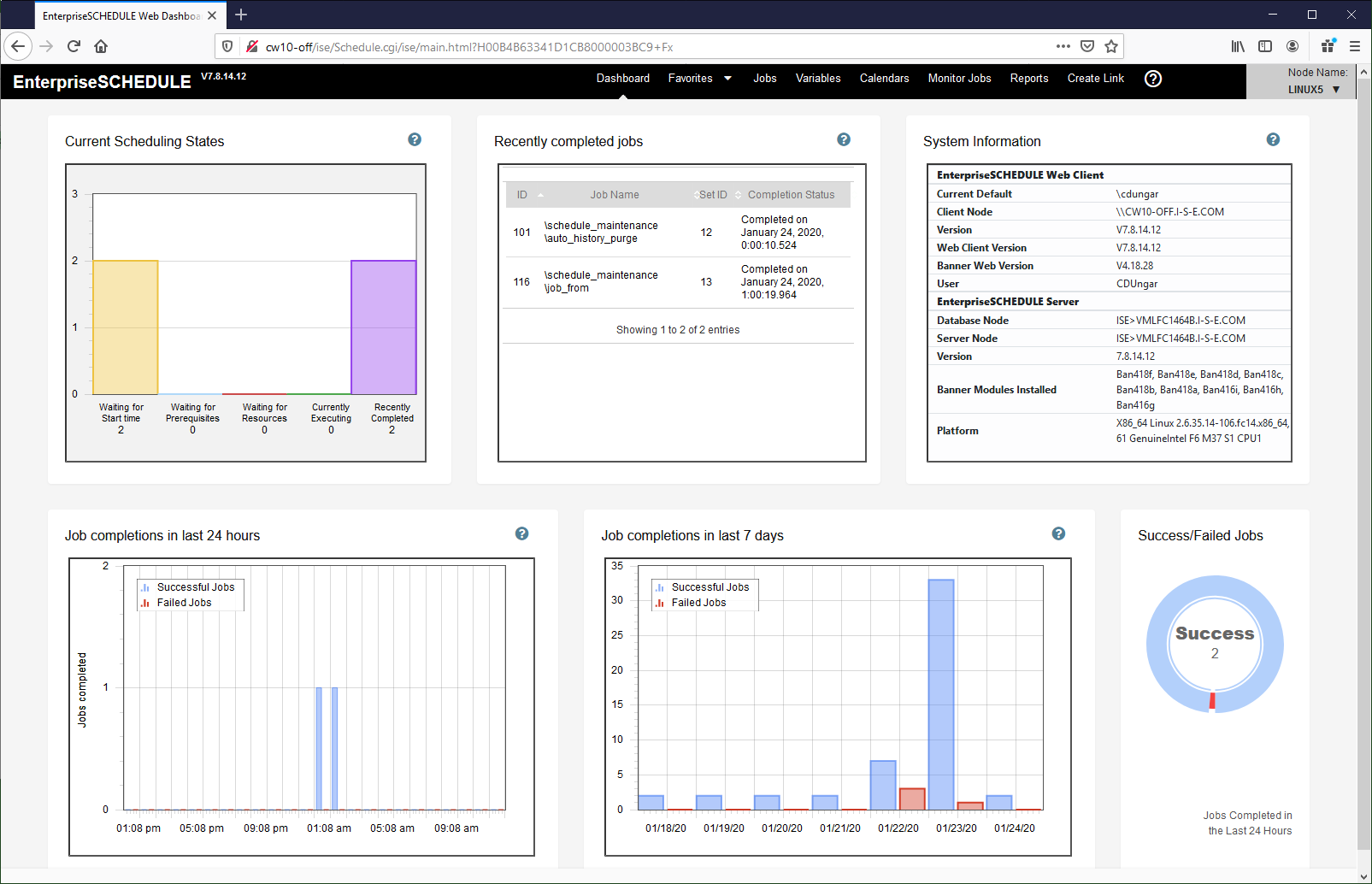This screenshot has height=884, width=1372.
Task: Click the vertical scrollbar down arrow
Action: click(x=1364, y=876)
